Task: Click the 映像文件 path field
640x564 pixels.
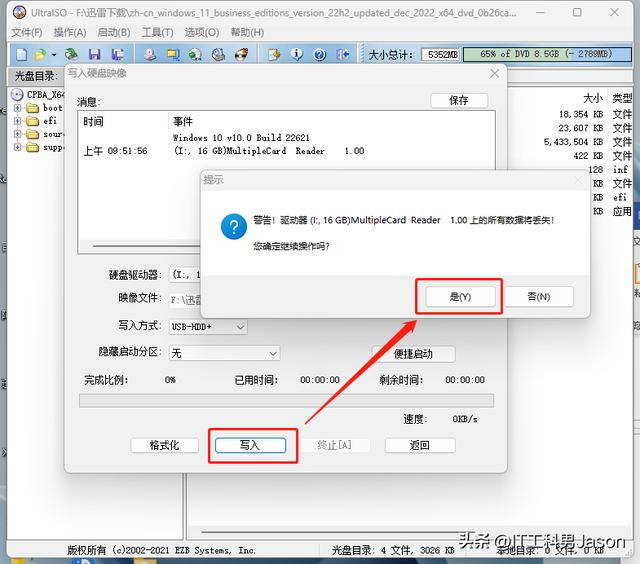Action: [x=186, y=300]
